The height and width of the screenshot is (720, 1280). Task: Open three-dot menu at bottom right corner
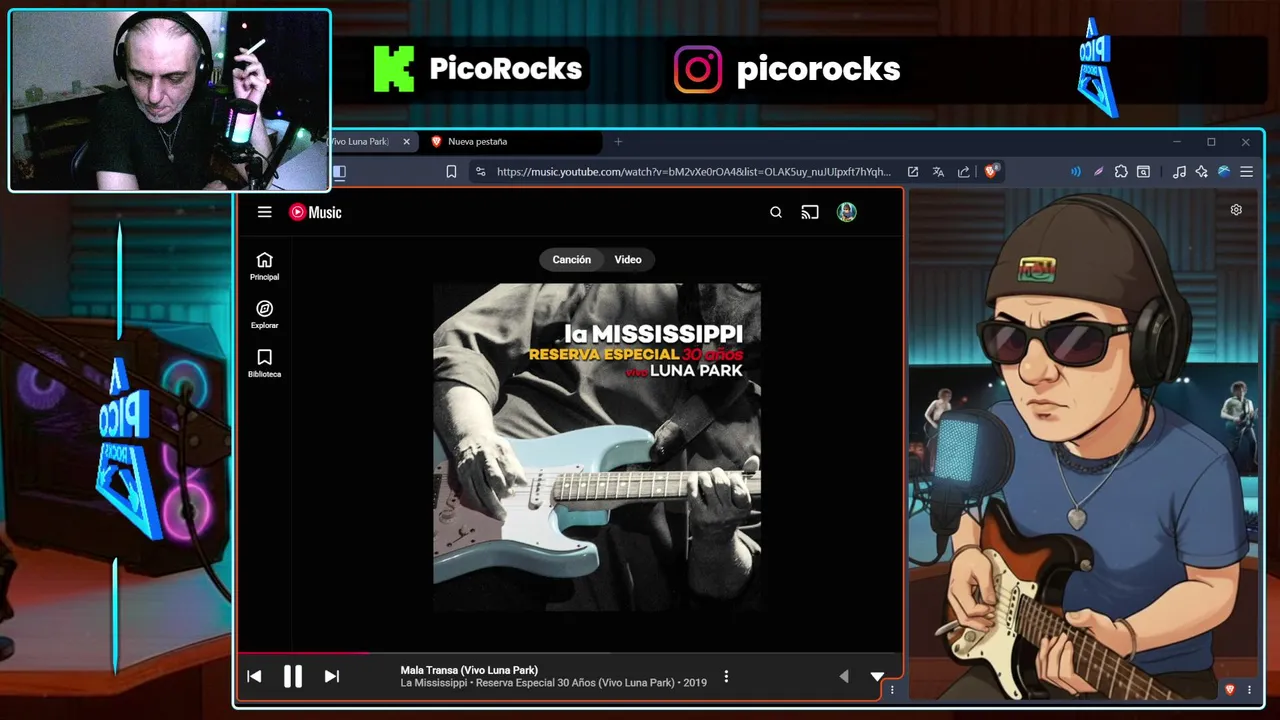pyautogui.click(x=1249, y=690)
